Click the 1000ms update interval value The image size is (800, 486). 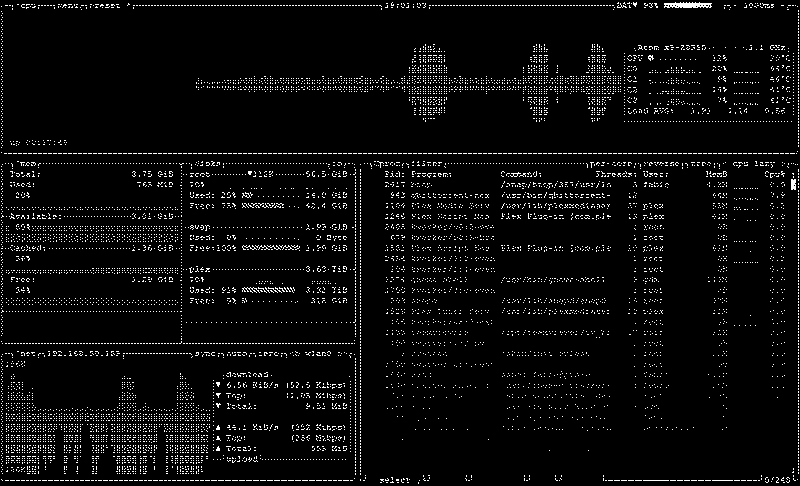[x=759, y=6]
